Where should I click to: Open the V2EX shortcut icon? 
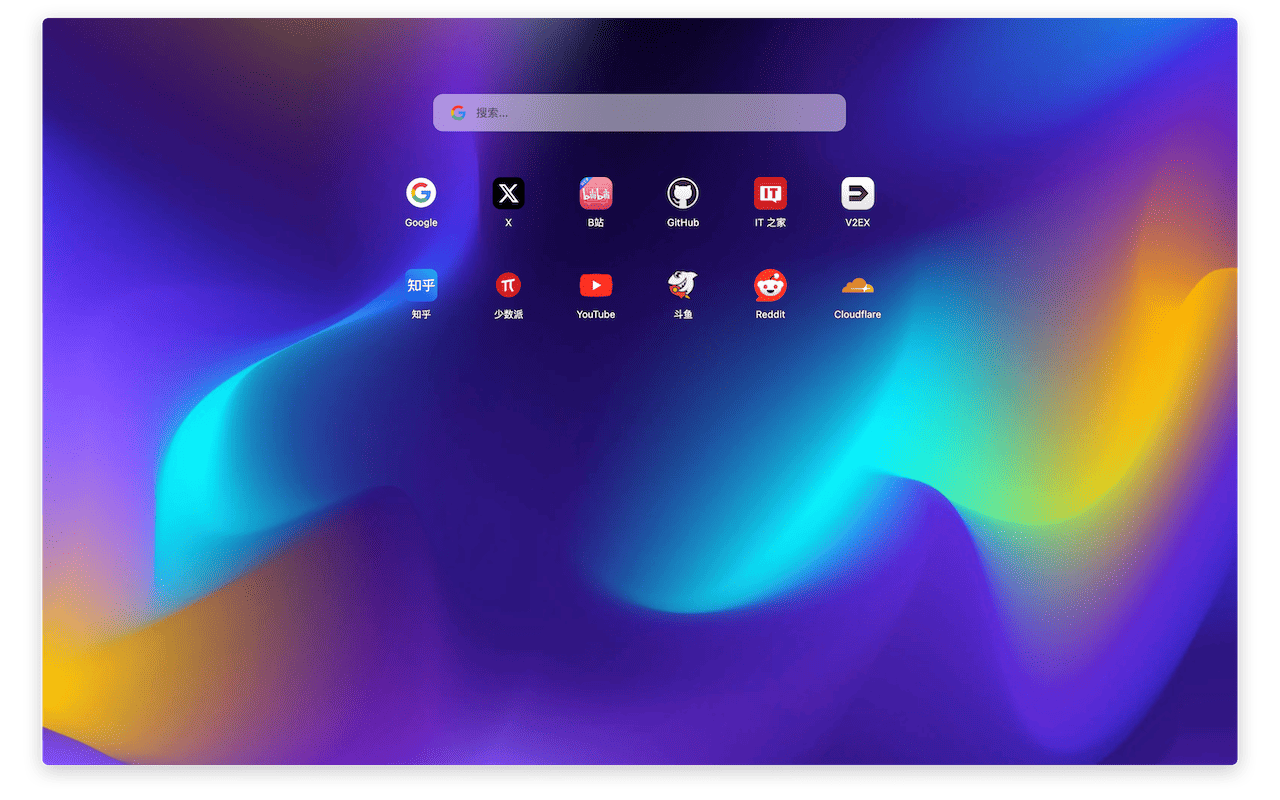click(x=857, y=193)
